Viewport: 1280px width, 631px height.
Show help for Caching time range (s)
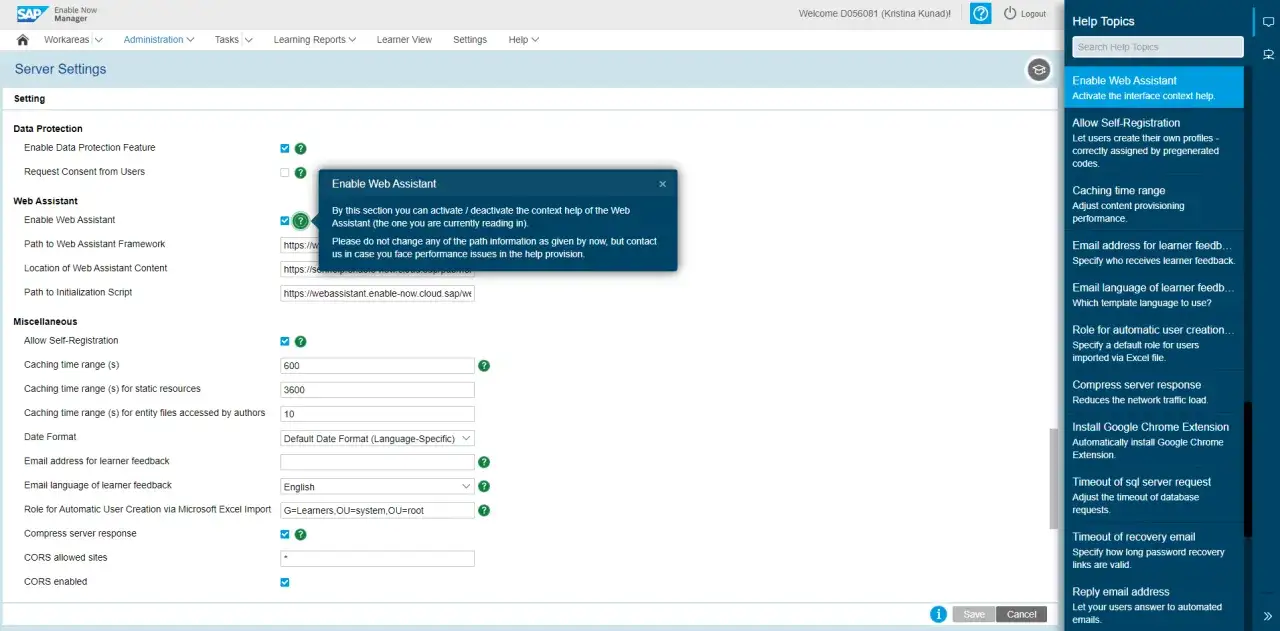tap(484, 365)
